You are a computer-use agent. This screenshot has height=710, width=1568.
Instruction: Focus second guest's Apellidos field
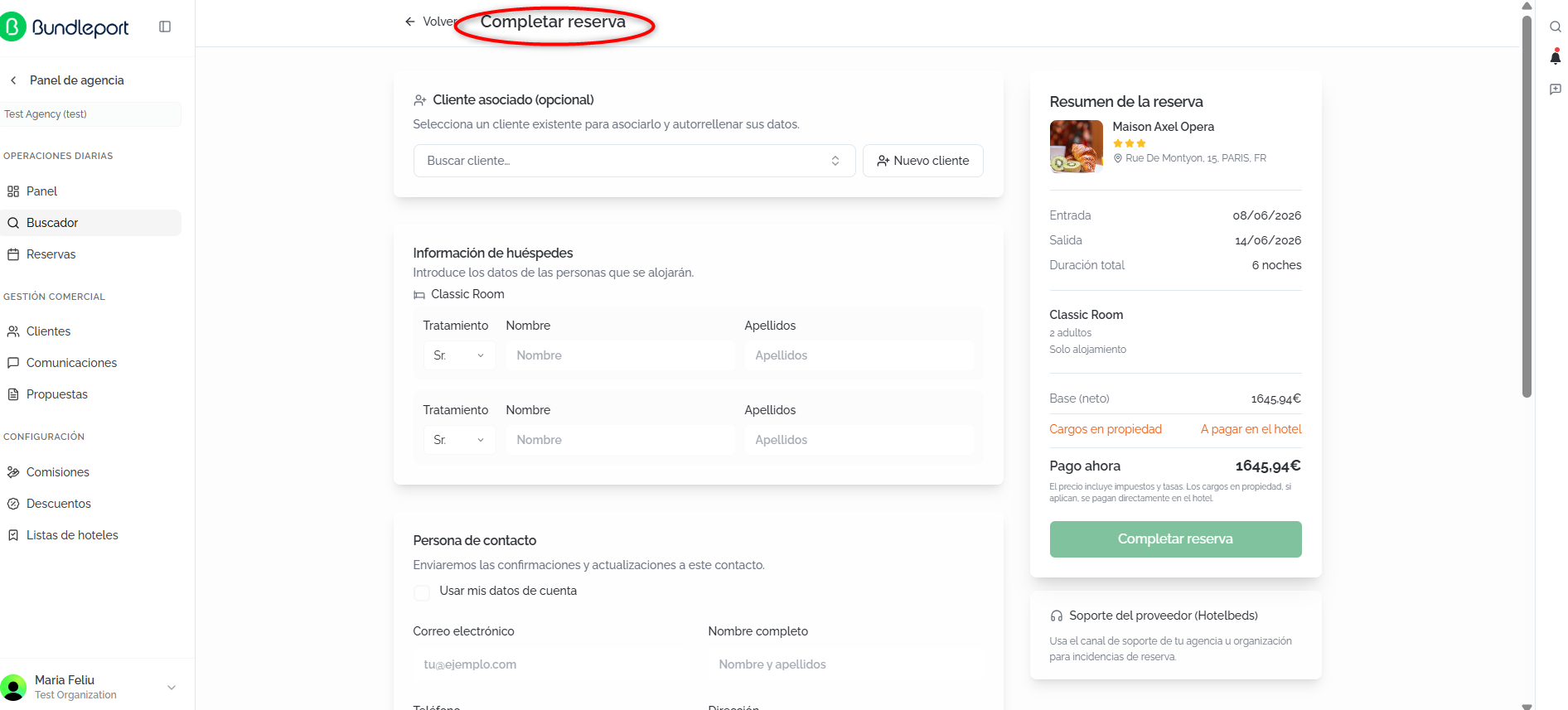coord(859,440)
